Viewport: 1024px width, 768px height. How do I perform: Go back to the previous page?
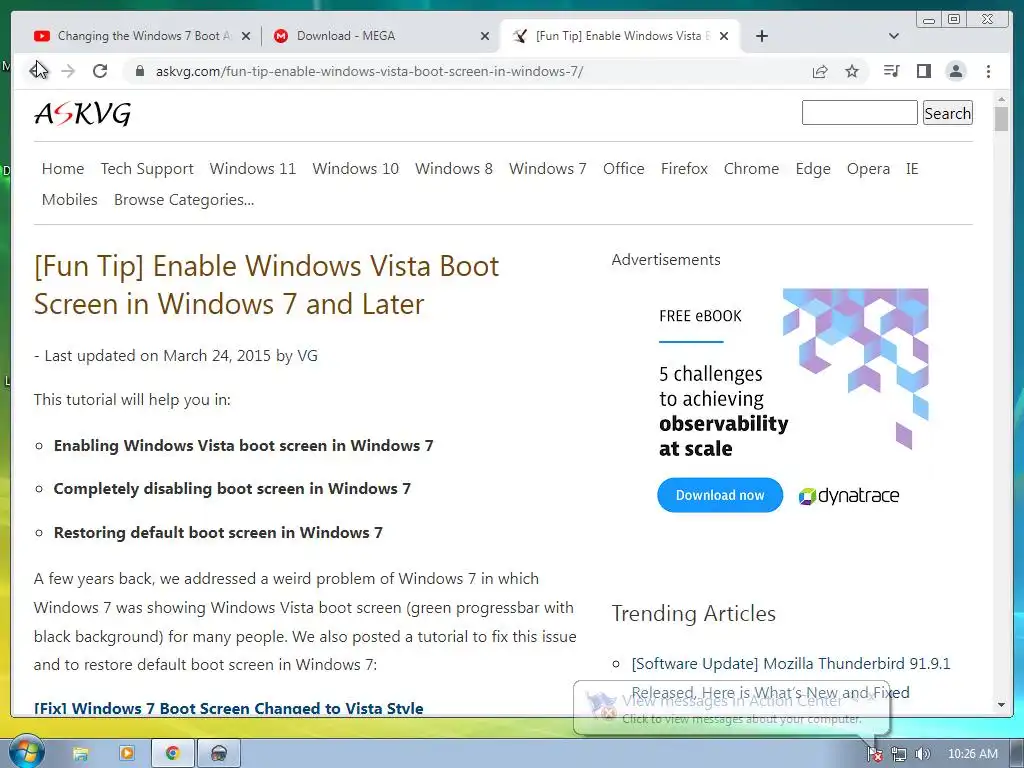(37, 71)
